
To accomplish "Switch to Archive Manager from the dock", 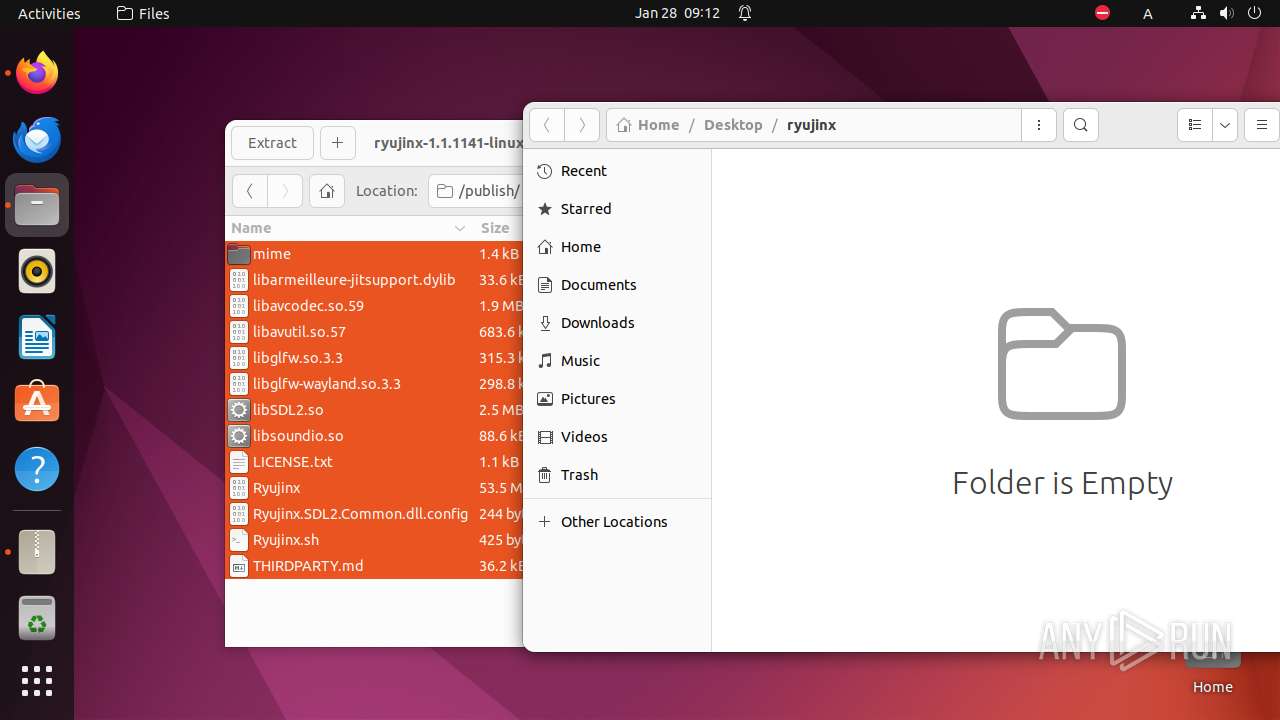I will [x=37, y=552].
